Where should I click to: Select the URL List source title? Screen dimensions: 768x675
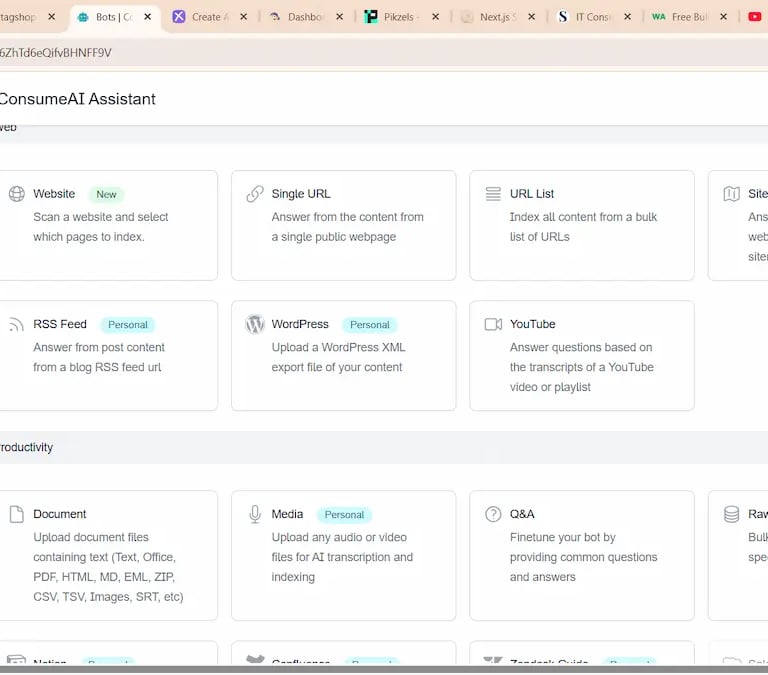coord(531,194)
